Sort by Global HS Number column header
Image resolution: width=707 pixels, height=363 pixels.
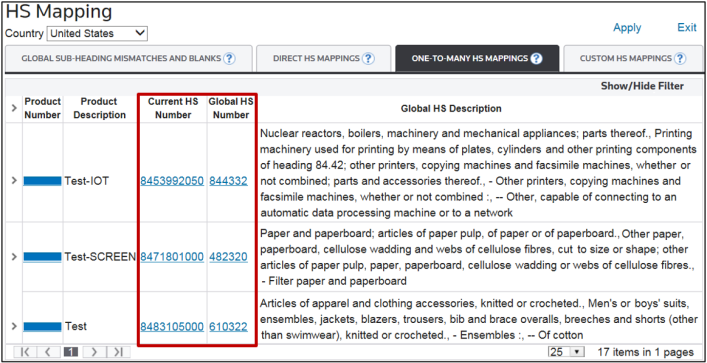(x=231, y=108)
